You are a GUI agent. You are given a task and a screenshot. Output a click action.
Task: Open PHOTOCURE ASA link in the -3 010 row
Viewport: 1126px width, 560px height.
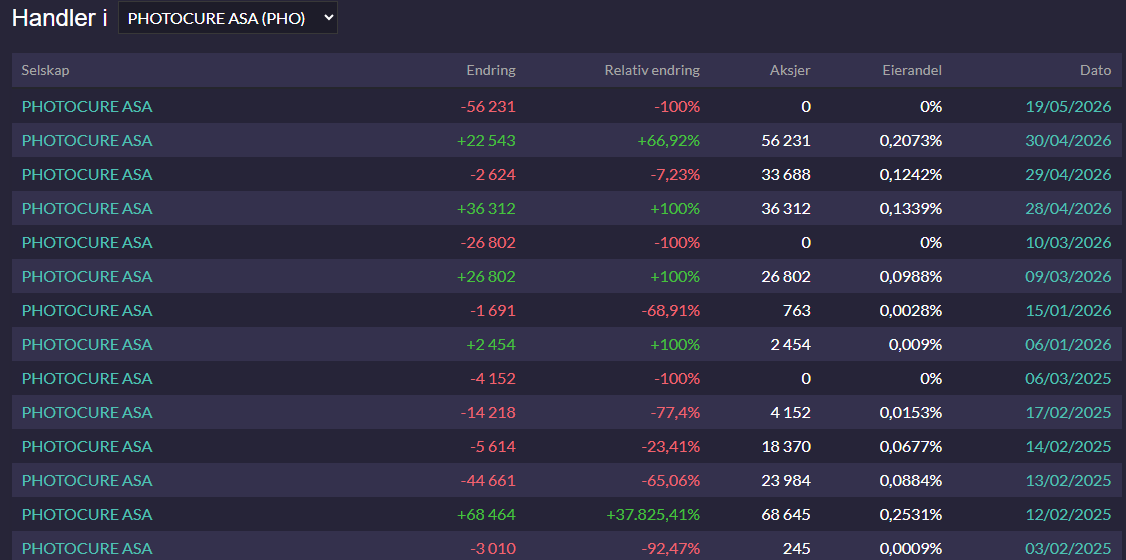click(87, 549)
